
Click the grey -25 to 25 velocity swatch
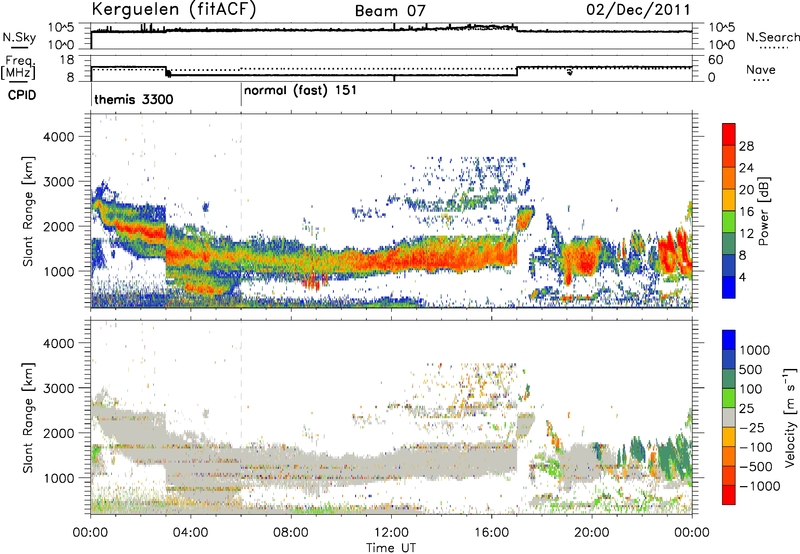(729, 418)
